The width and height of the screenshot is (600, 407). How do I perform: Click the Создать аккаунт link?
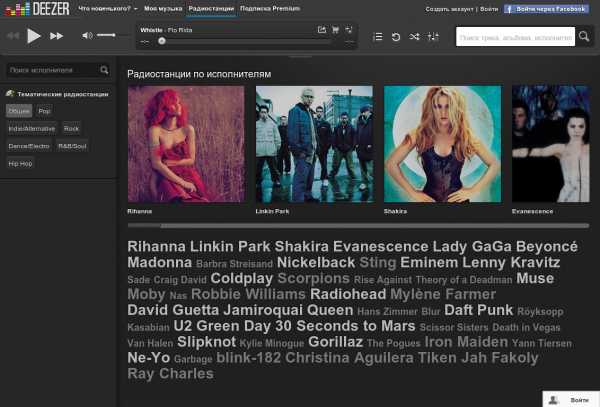(449, 9)
